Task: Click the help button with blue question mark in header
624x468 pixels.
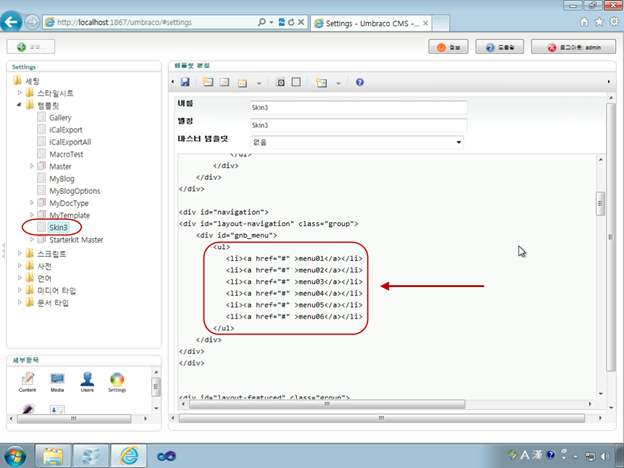Action: (x=499, y=47)
